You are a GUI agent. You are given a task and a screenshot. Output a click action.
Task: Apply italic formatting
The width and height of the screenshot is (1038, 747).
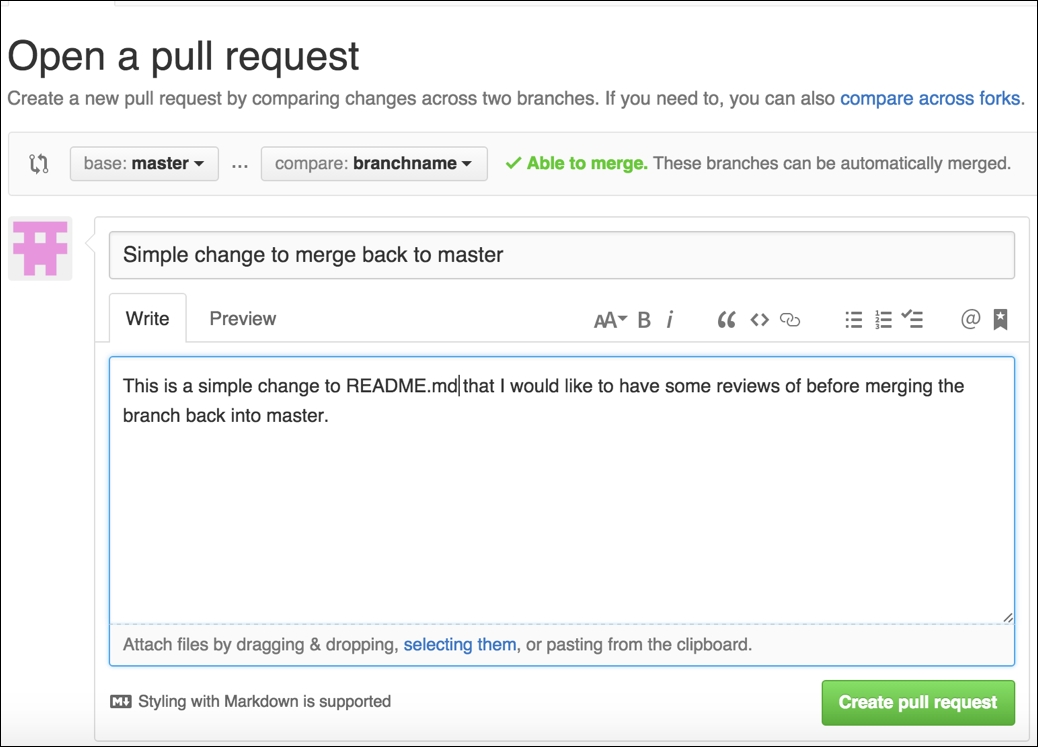pos(670,320)
